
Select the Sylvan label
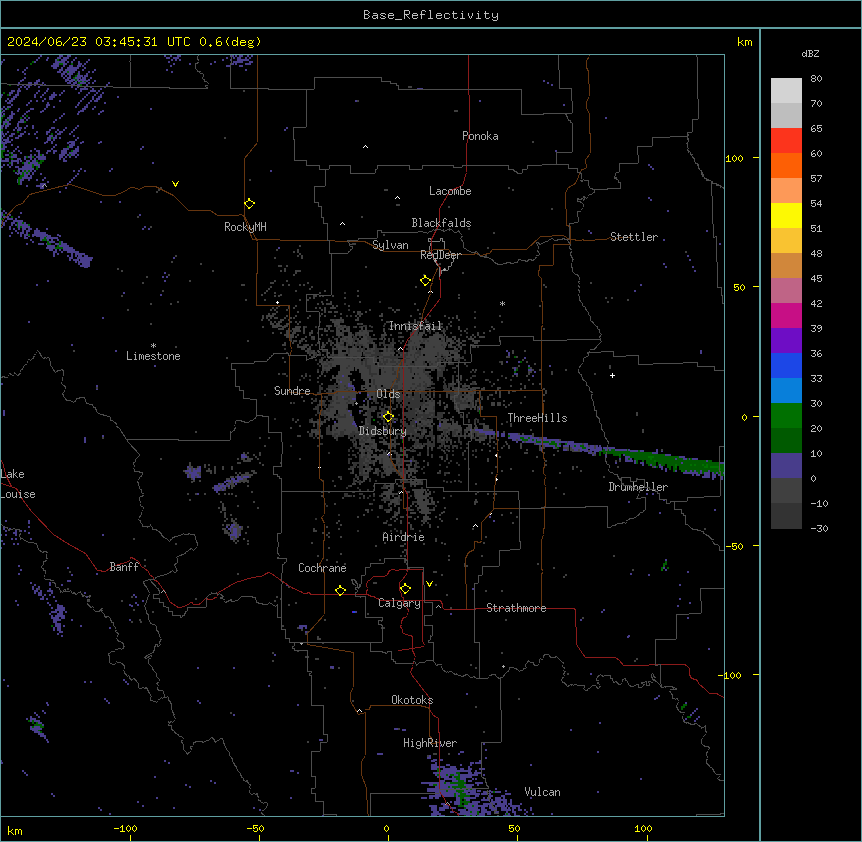pos(390,245)
